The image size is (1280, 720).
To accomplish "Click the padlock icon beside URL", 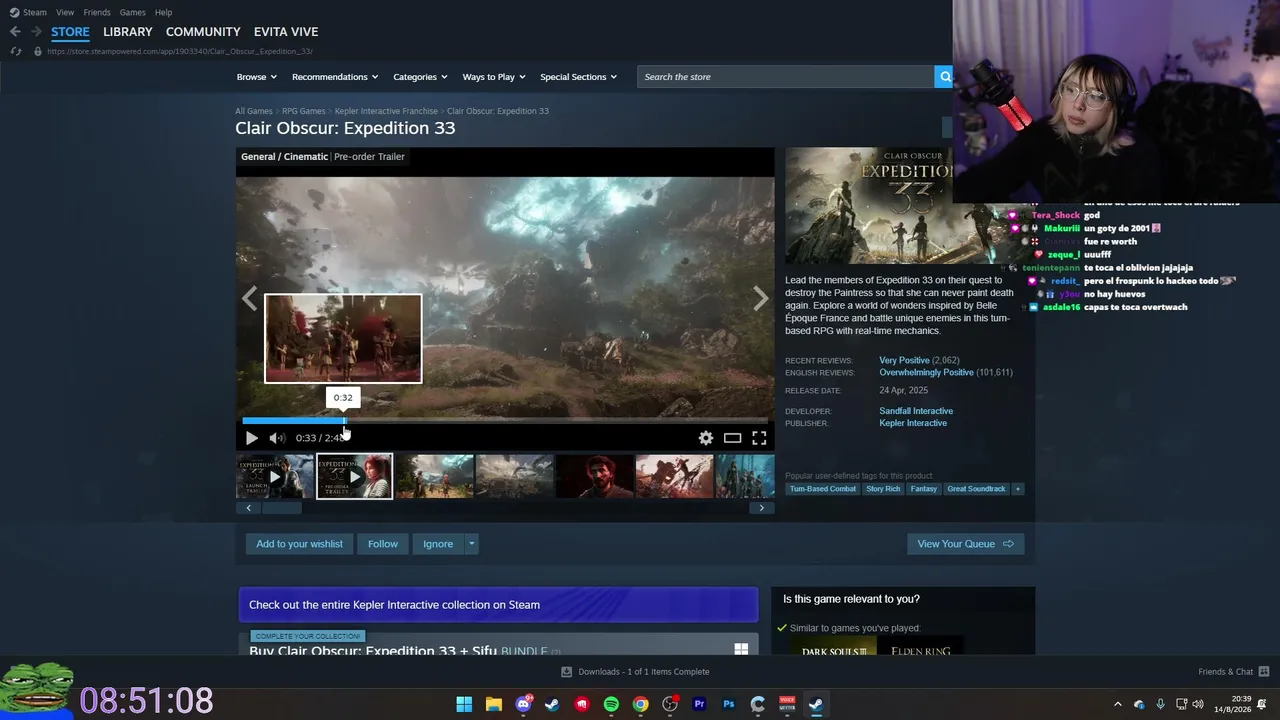I will pyautogui.click(x=37, y=51).
